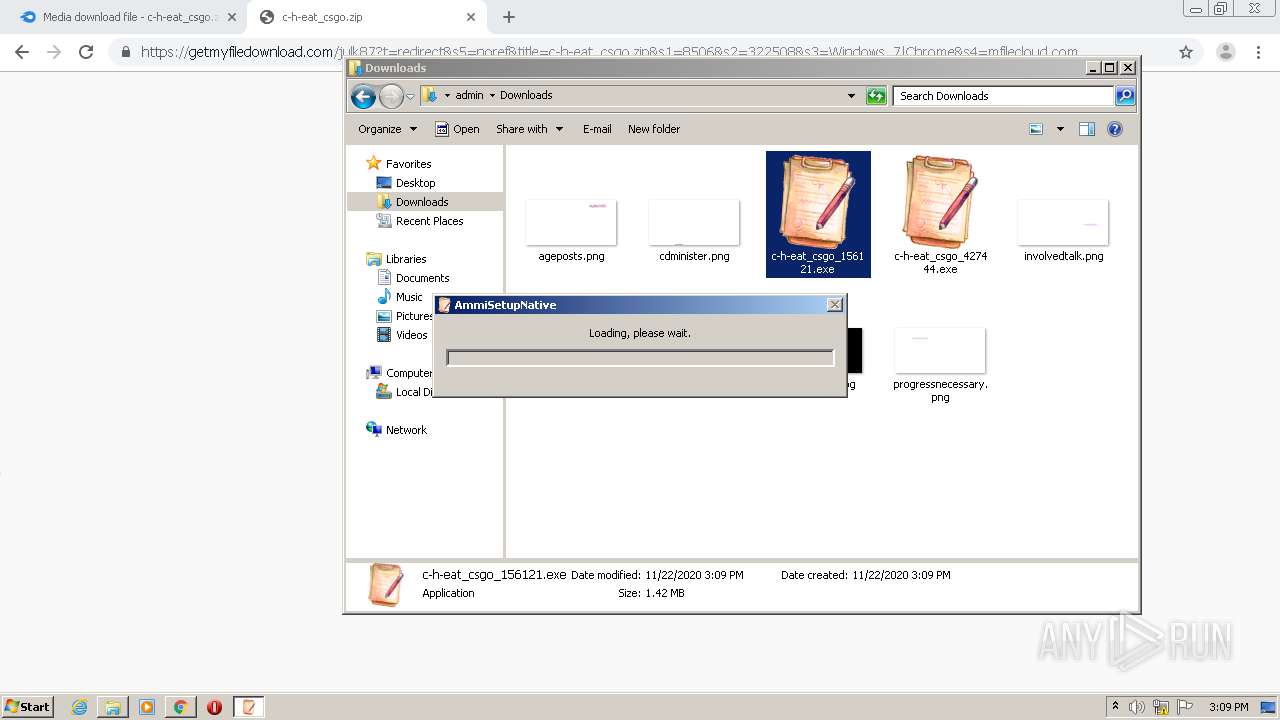The height and width of the screenshot is (720, 1280).
Task: Click New folder in the toolbar
Action: [x=654, y=129]
